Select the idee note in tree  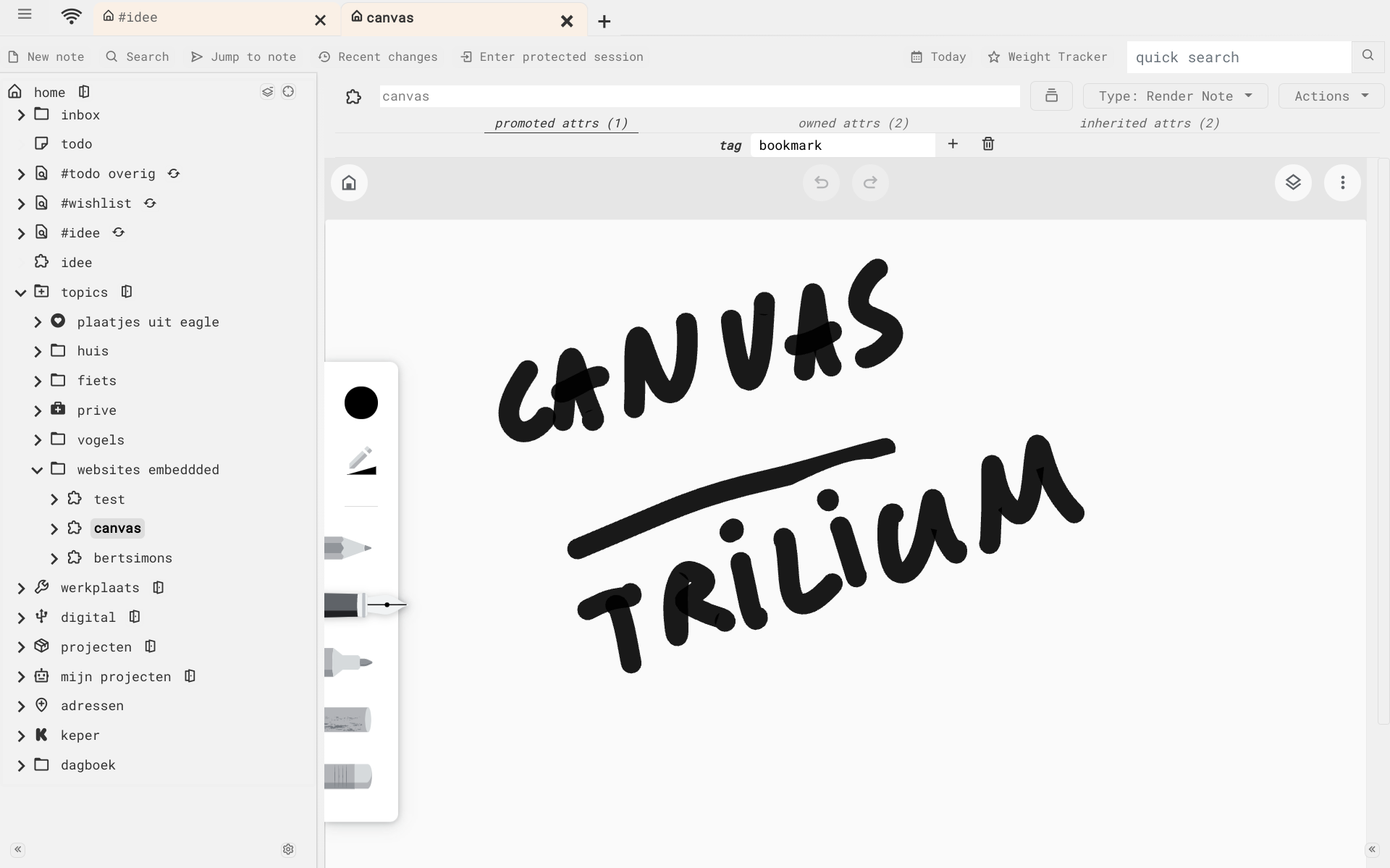pos(77,263)
